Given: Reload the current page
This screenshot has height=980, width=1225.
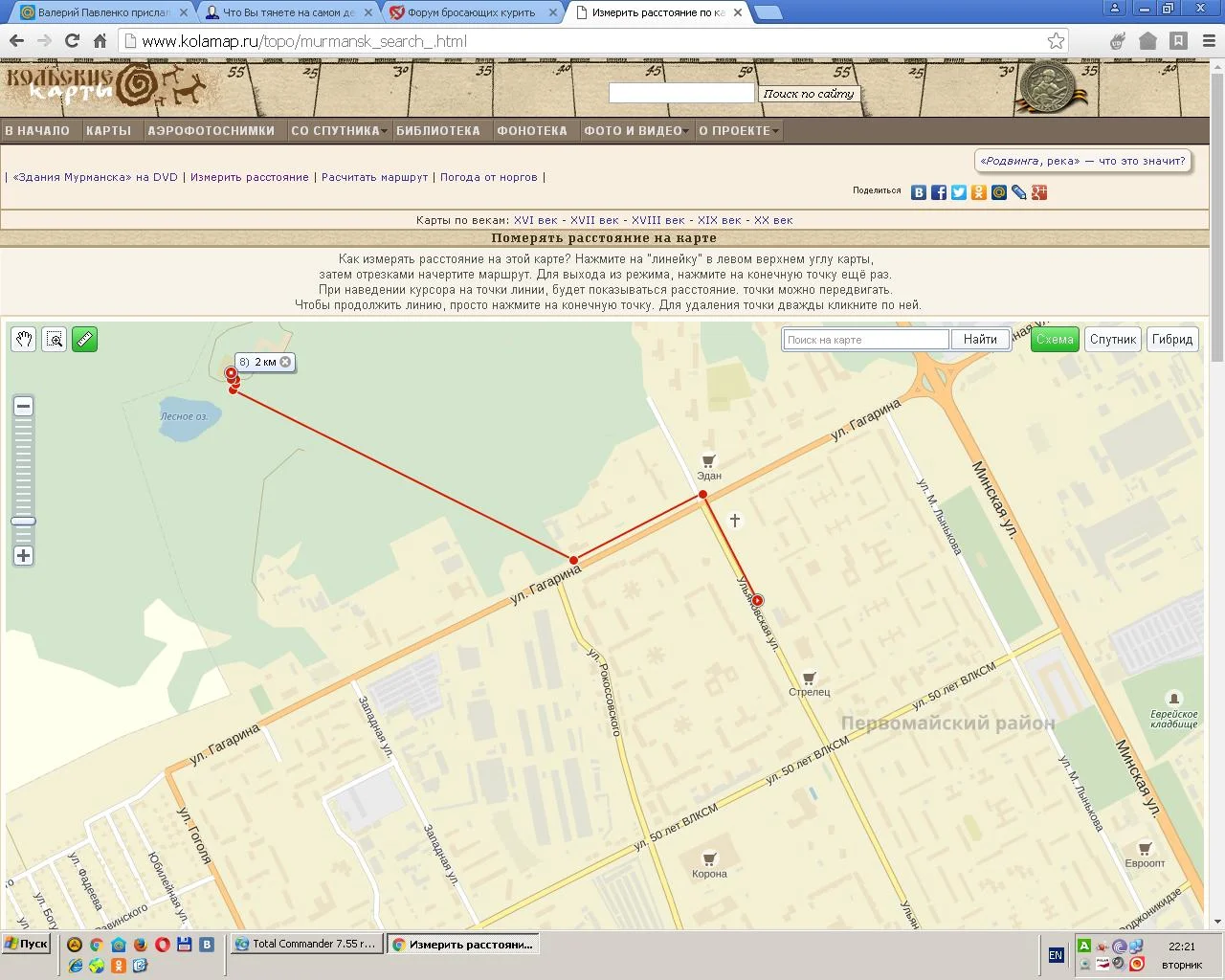Looking at the screenshot, I should pos(72,40).
